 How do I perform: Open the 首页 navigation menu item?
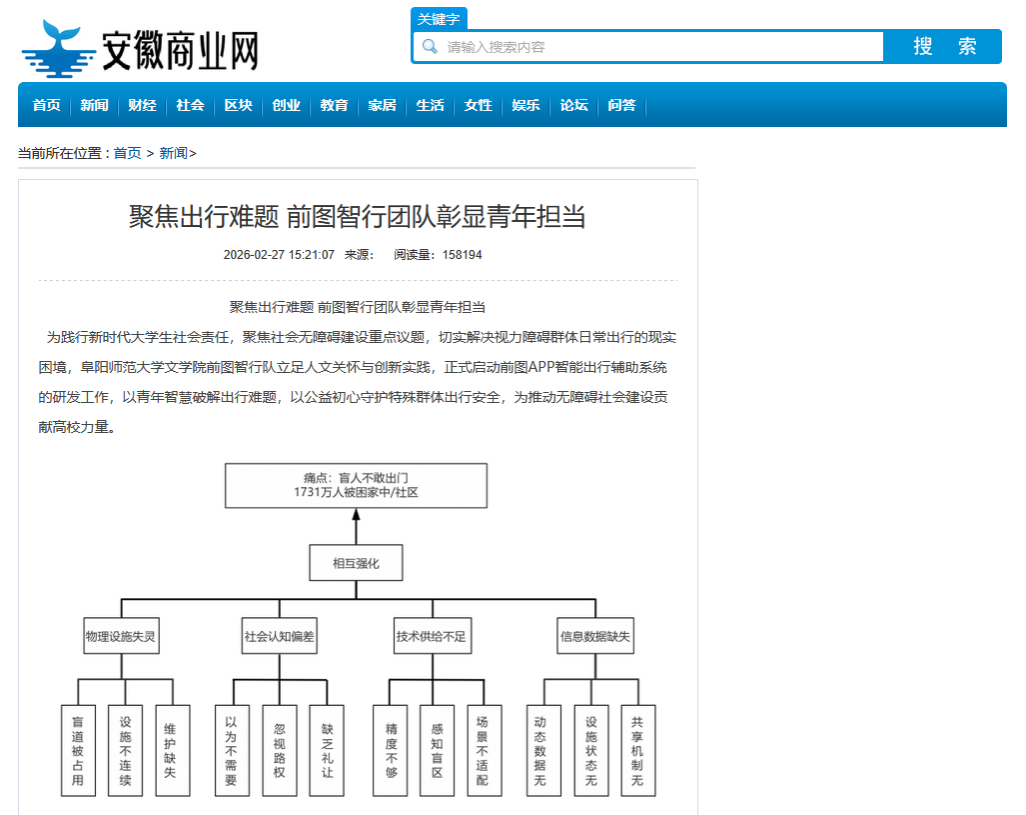point(46,105)
